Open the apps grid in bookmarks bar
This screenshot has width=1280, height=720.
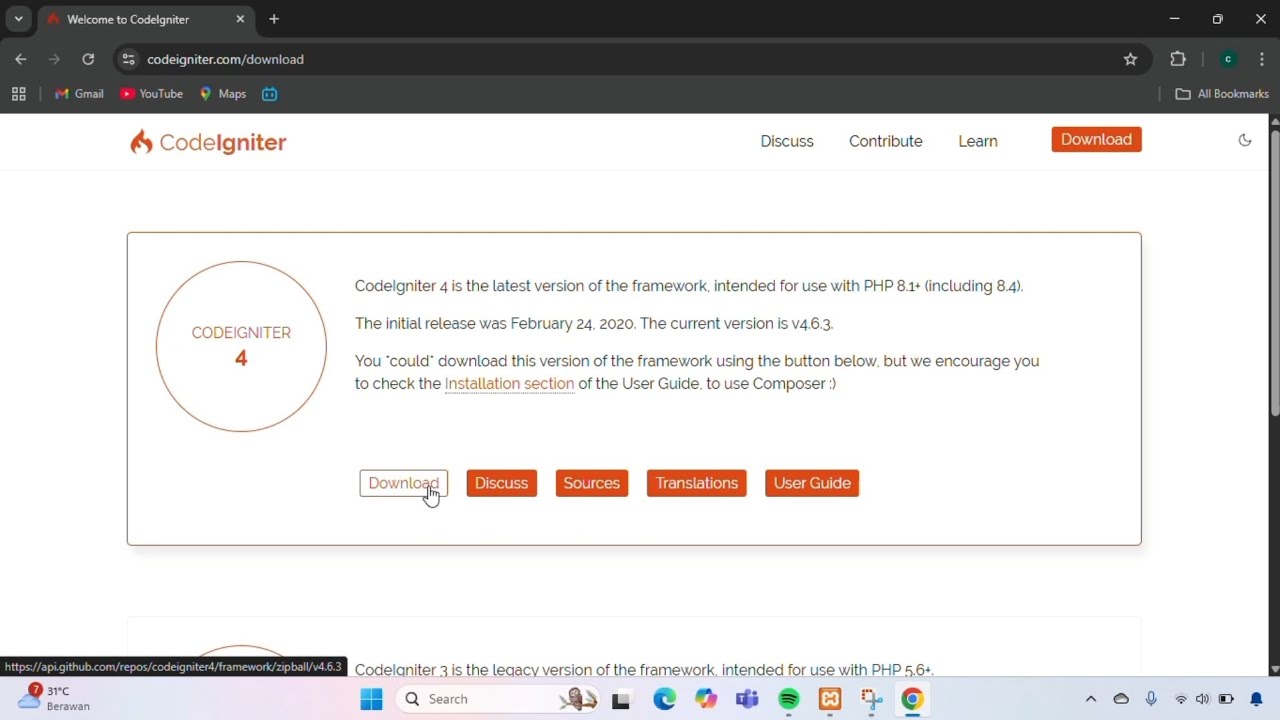18,94
